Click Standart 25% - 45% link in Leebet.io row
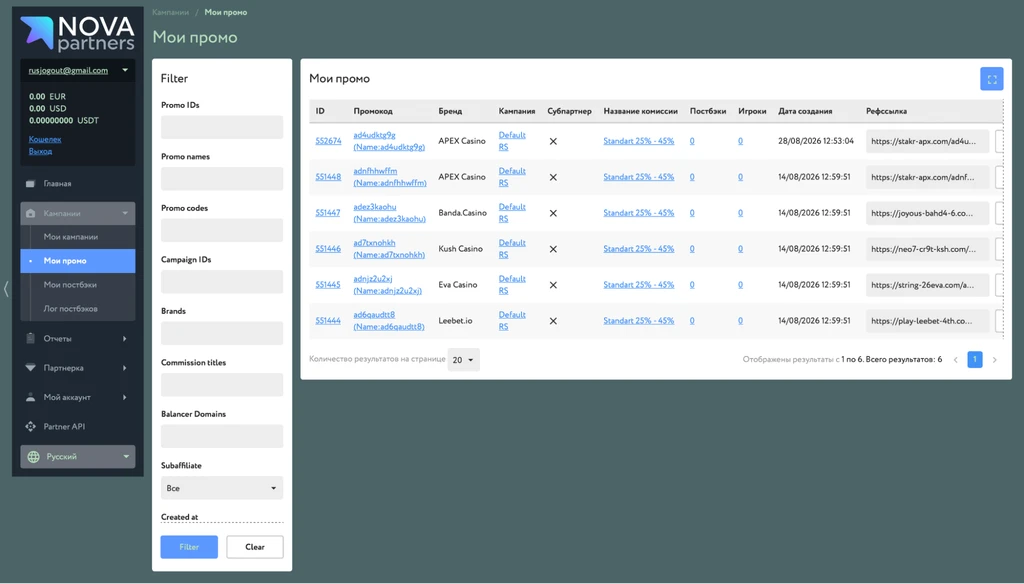Viewport: 1024px width, 584px height. pos(639,321)
